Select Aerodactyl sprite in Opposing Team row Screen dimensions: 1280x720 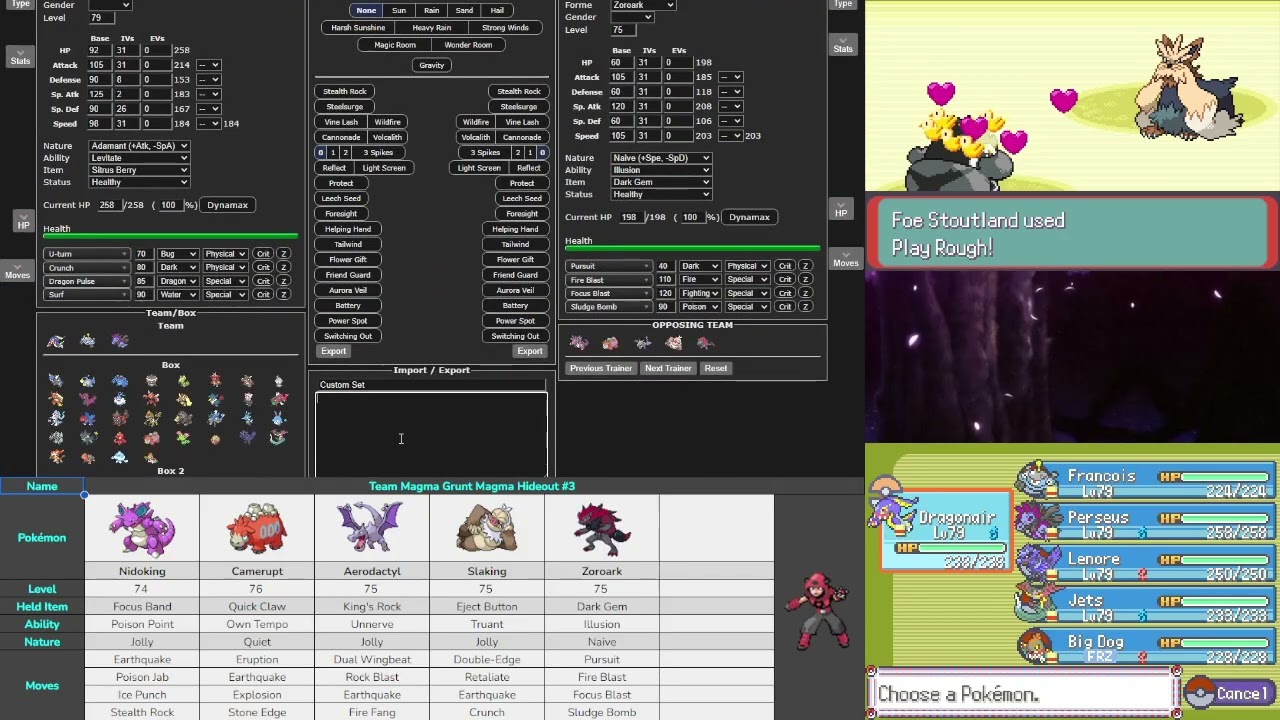point(642,343)
